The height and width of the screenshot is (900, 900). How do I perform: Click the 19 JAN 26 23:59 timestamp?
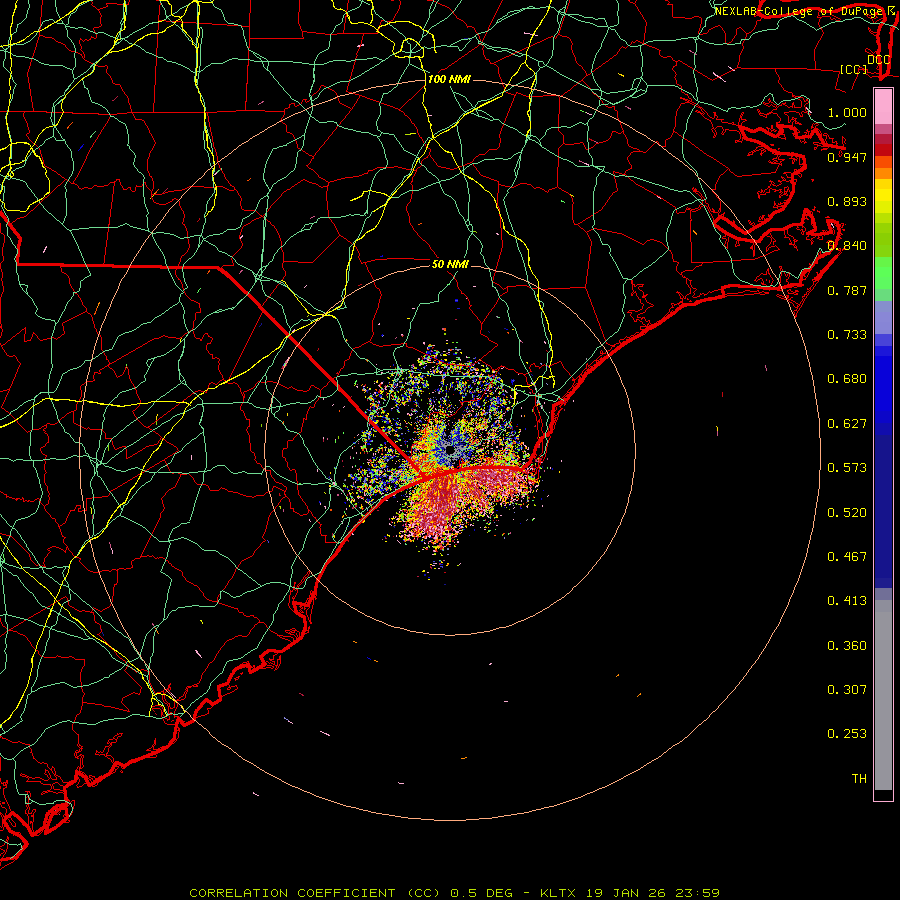(653, 893)
